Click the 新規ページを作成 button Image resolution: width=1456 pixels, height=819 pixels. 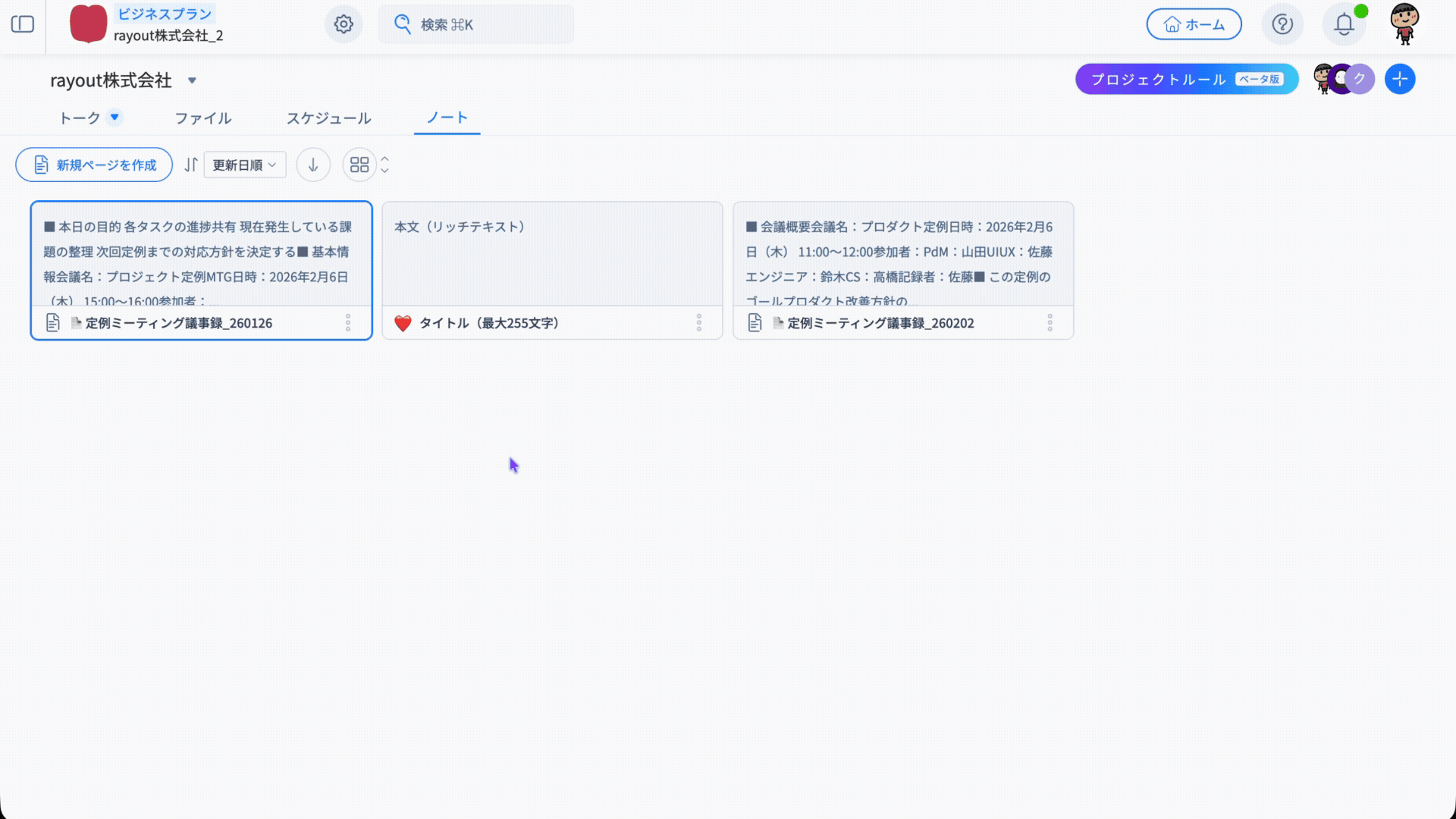point(94,165)
